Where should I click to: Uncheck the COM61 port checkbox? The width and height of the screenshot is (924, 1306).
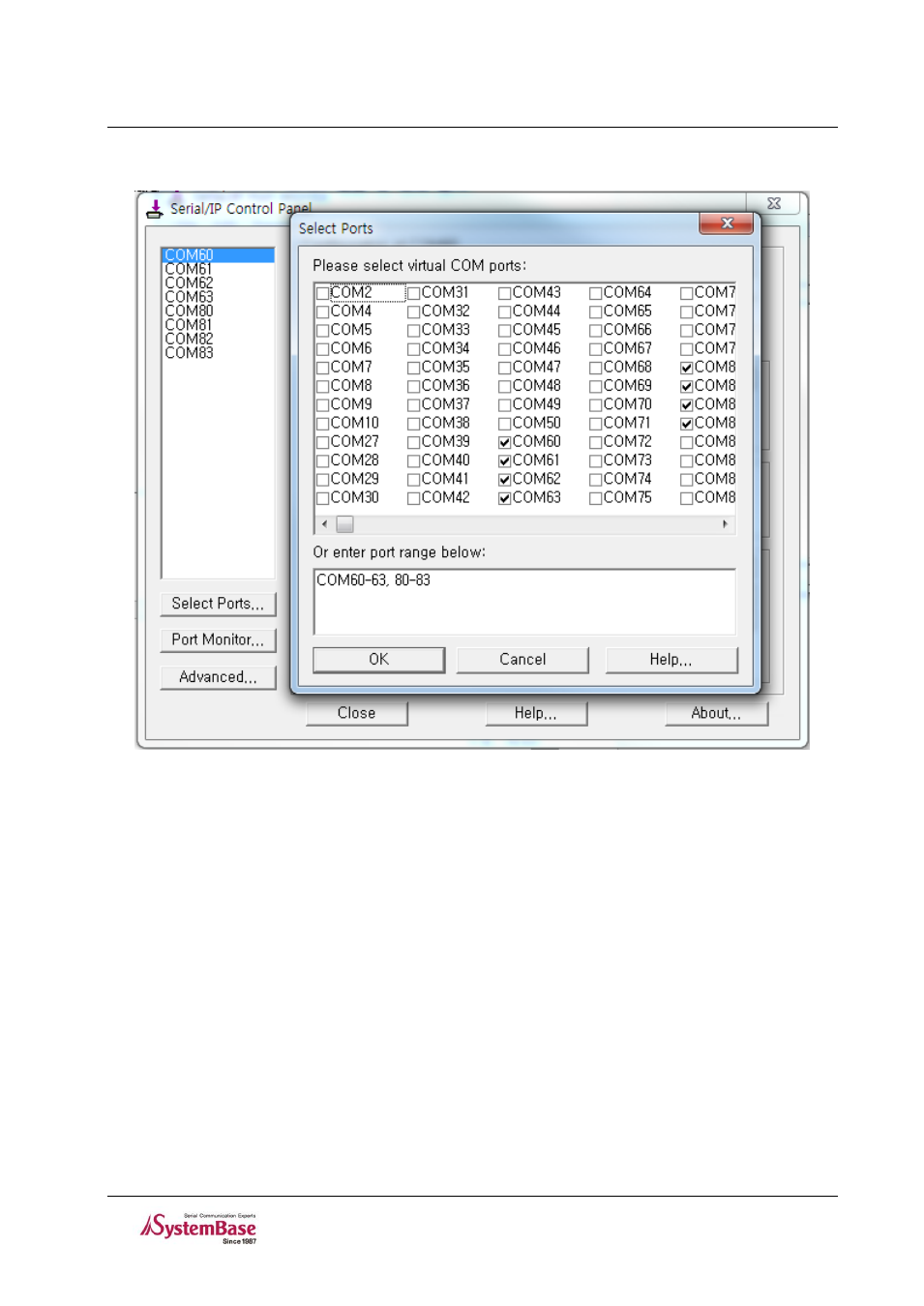coord(504,461)
